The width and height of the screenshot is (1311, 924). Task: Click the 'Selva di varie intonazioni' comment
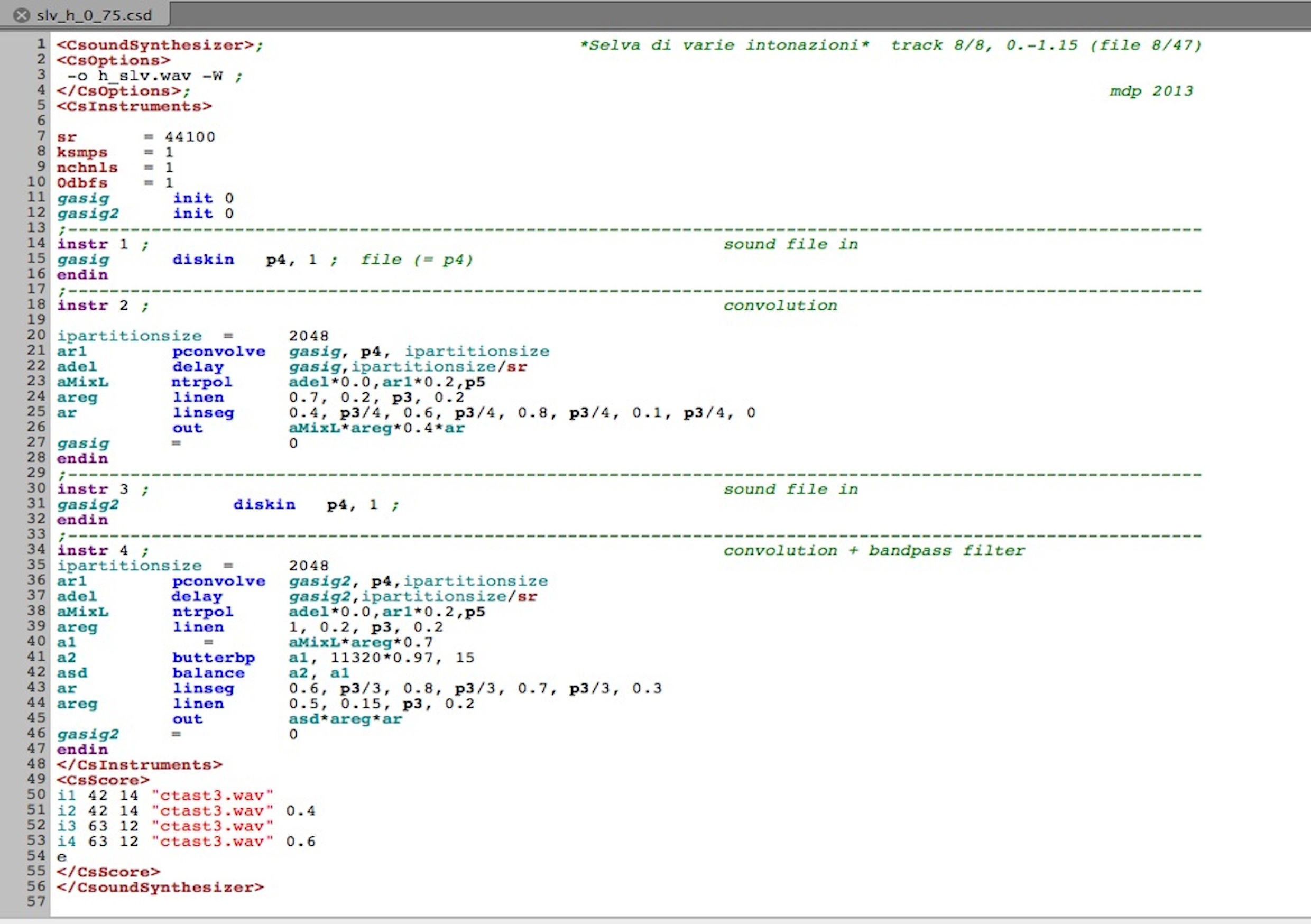724,45
